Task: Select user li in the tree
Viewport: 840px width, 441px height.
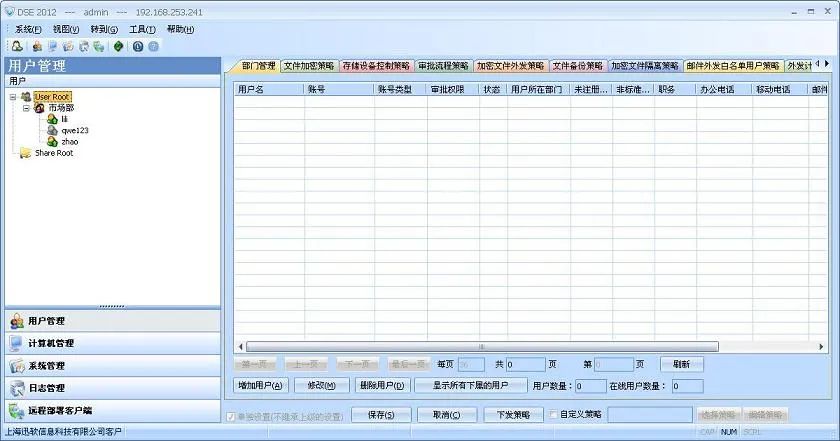Action: point(64,119)
